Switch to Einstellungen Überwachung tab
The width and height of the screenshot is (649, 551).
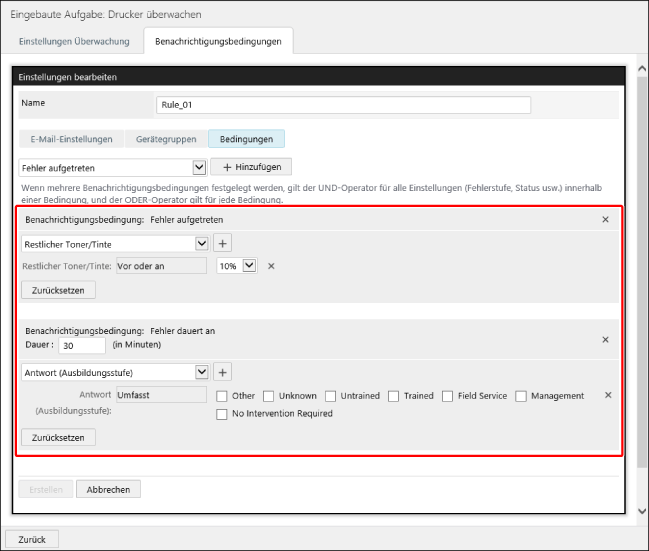point(73,41)
